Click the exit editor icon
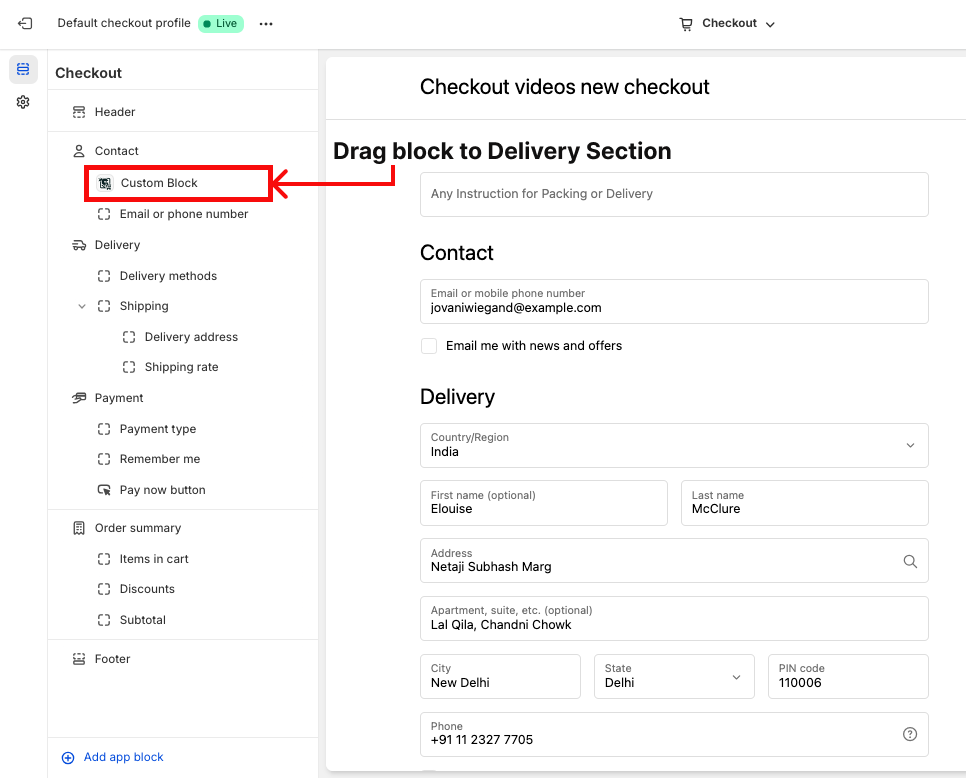 point(25,23)
